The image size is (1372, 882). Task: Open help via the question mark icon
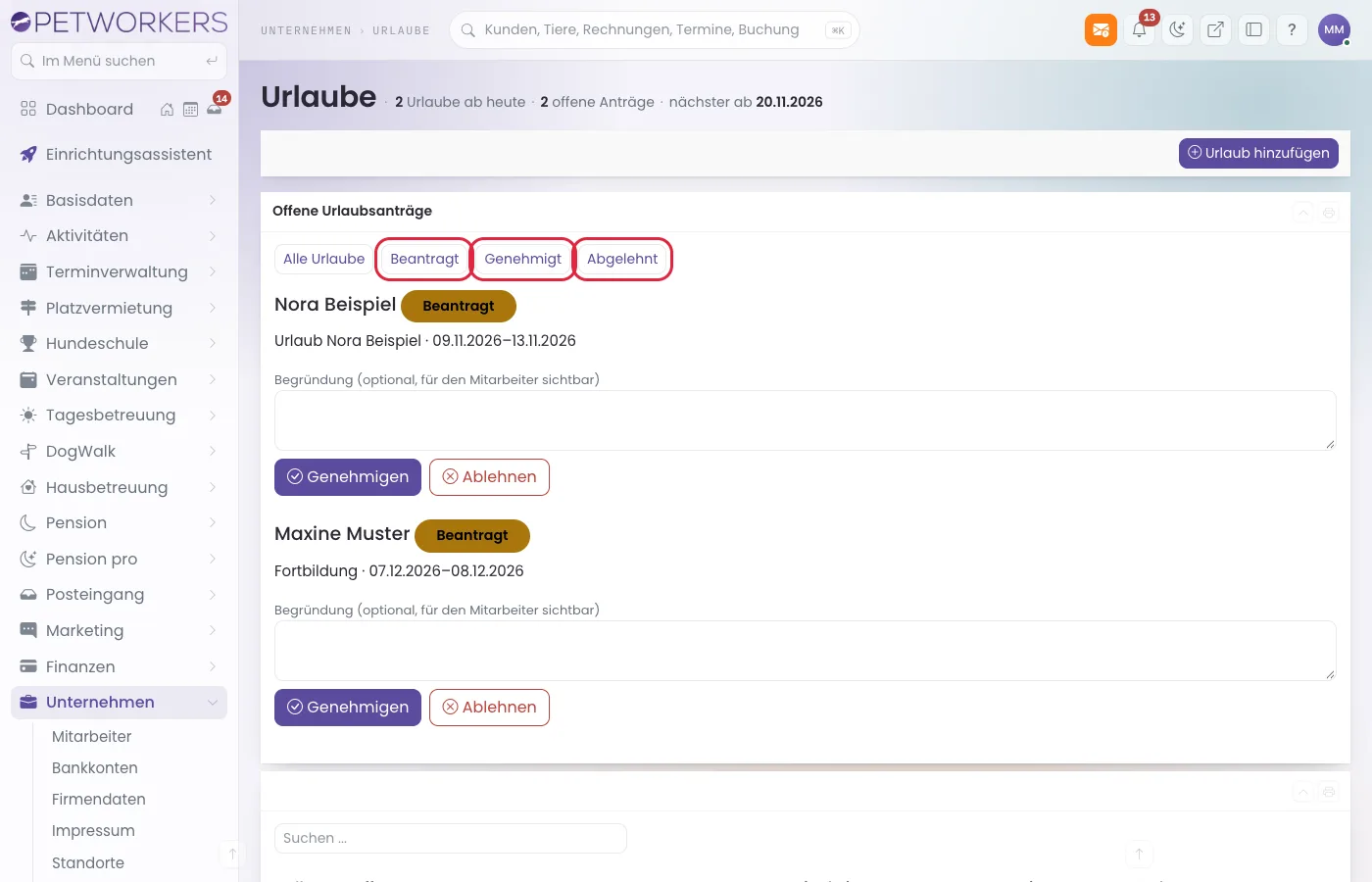pos(1292,29)
